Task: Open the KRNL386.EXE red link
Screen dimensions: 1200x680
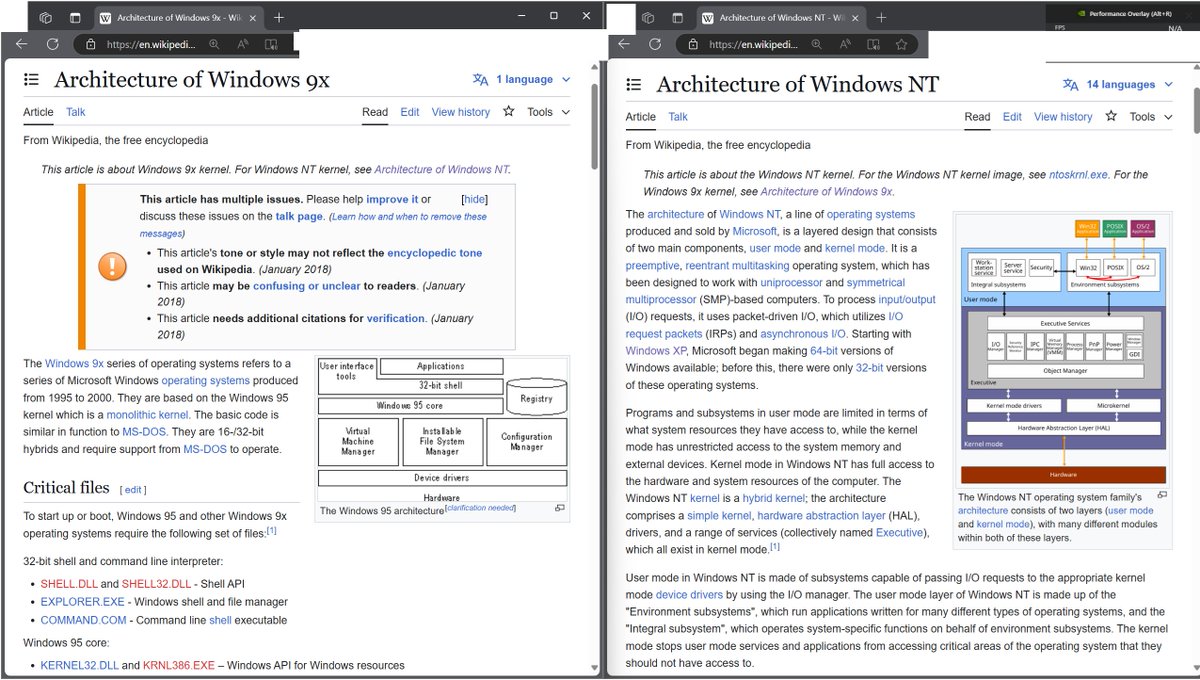Action: [179, 665]
